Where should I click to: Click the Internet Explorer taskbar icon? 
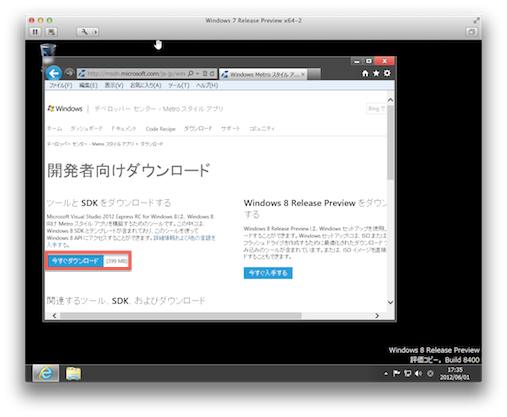(x=46, y=373)
